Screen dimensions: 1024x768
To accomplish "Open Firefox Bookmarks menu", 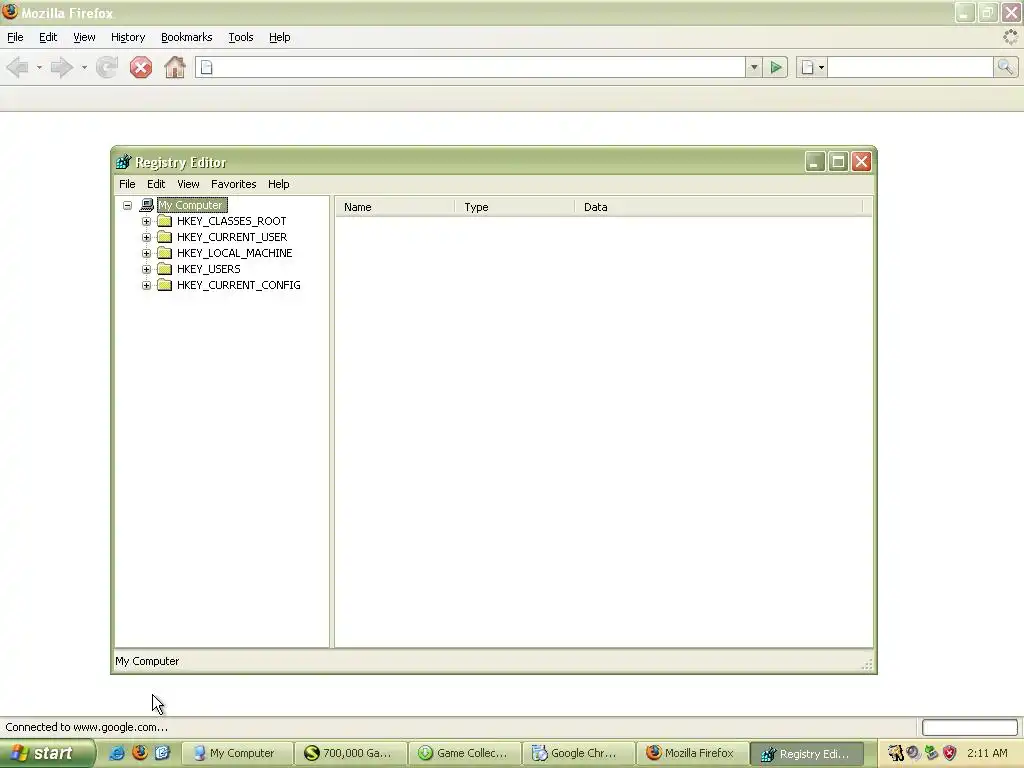I will pyautogui.click(x=187, y=37).
